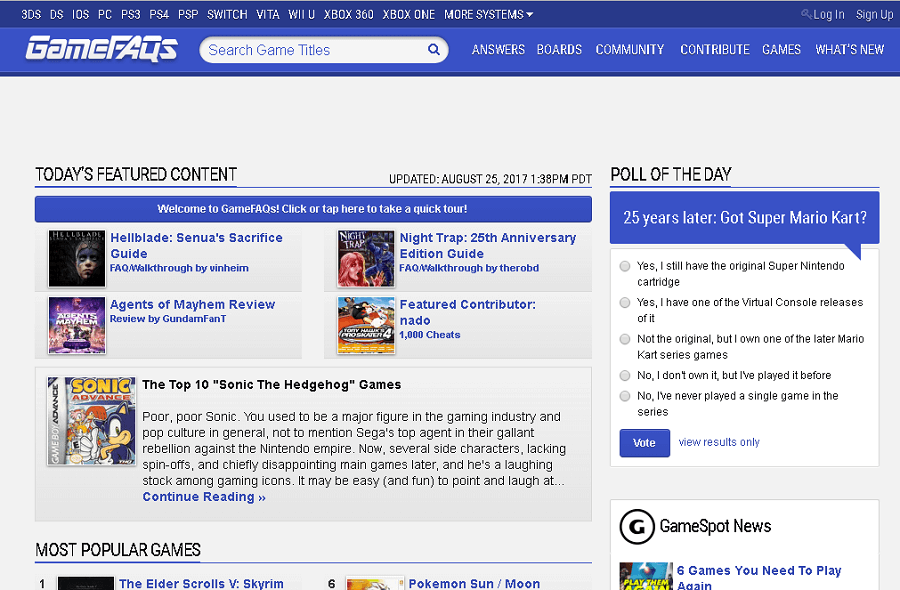Open Night Trap: 25th Anniversary Edition Guide

click(488, 246)
